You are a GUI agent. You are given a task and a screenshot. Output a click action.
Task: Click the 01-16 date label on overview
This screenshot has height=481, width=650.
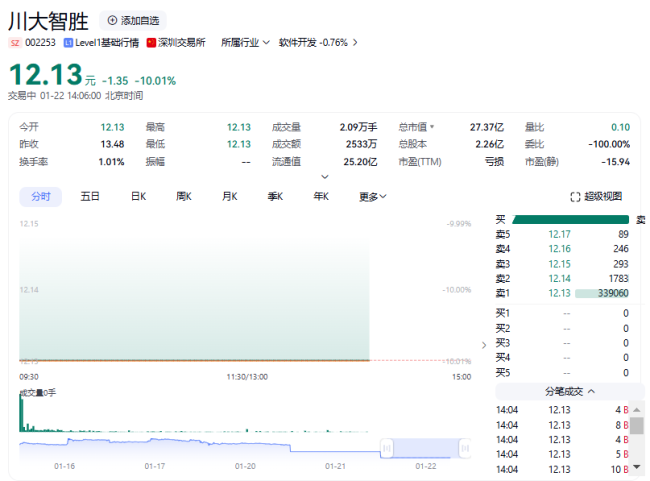[x=65, y=466]
